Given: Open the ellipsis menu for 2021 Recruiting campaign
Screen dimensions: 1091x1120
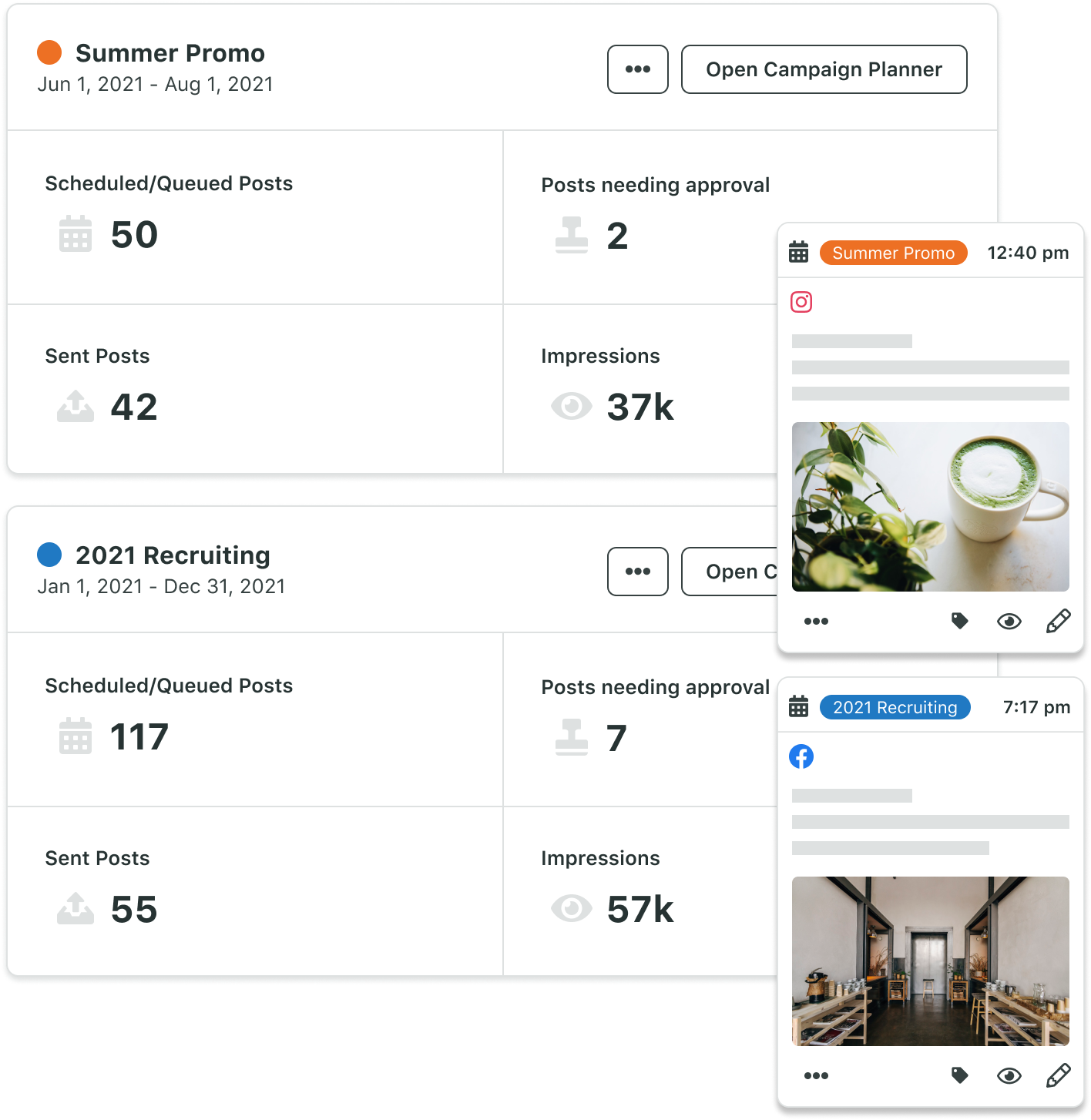Looking at the screenshot, I should pos(637,572).
